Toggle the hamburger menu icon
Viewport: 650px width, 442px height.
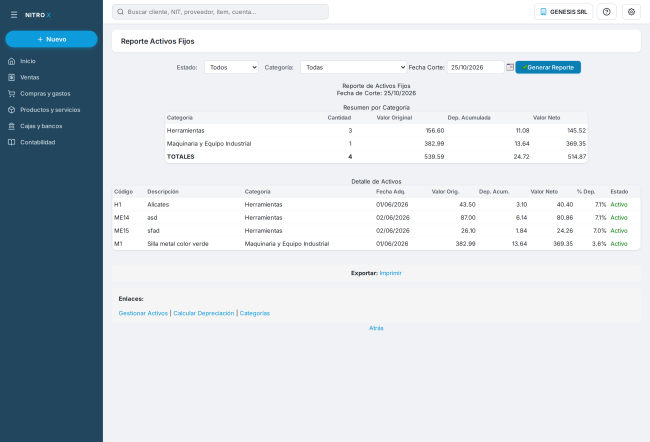click(x=14, y=15)
